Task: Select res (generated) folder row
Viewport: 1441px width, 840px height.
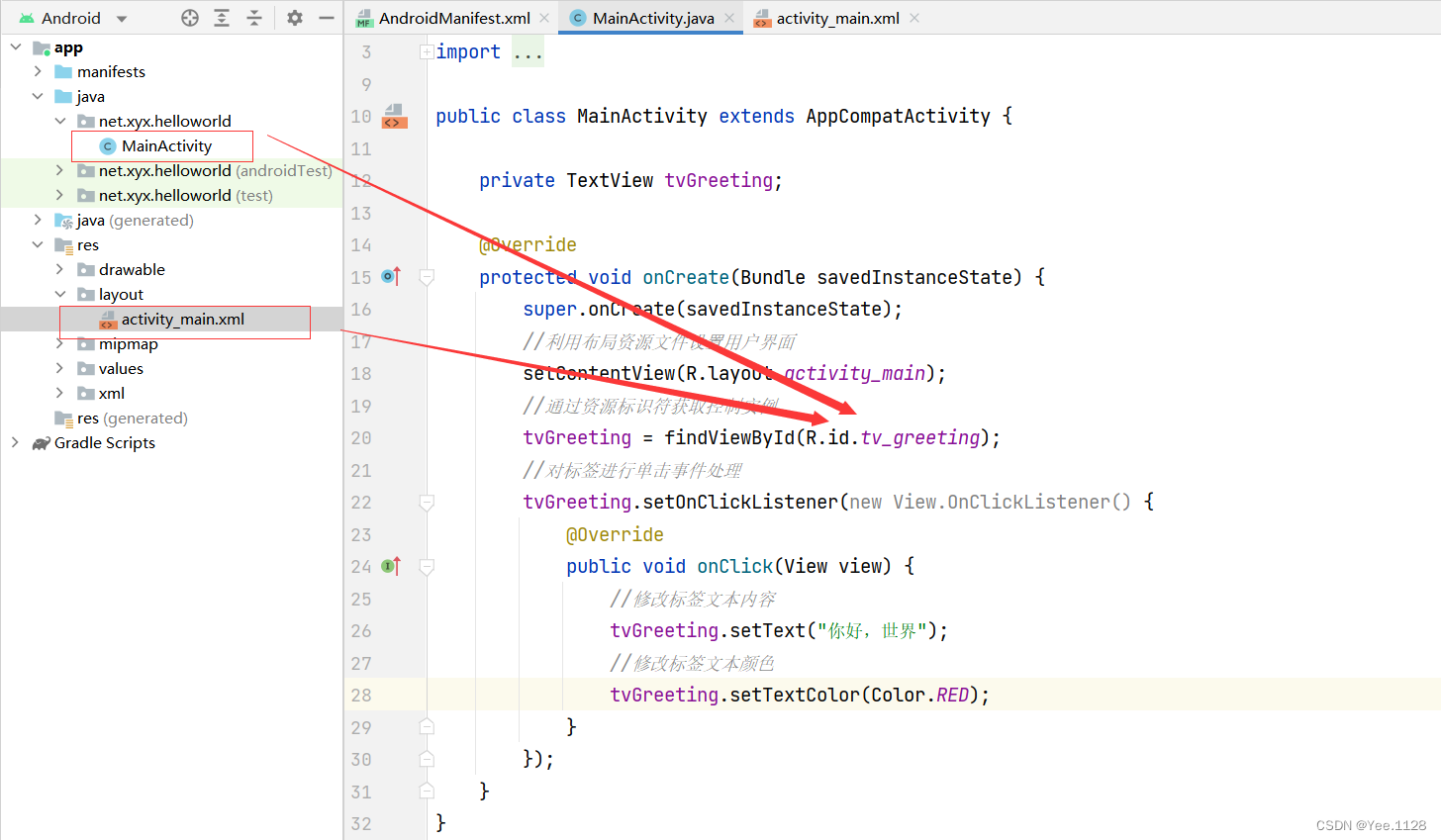Action: coord(171,418)
